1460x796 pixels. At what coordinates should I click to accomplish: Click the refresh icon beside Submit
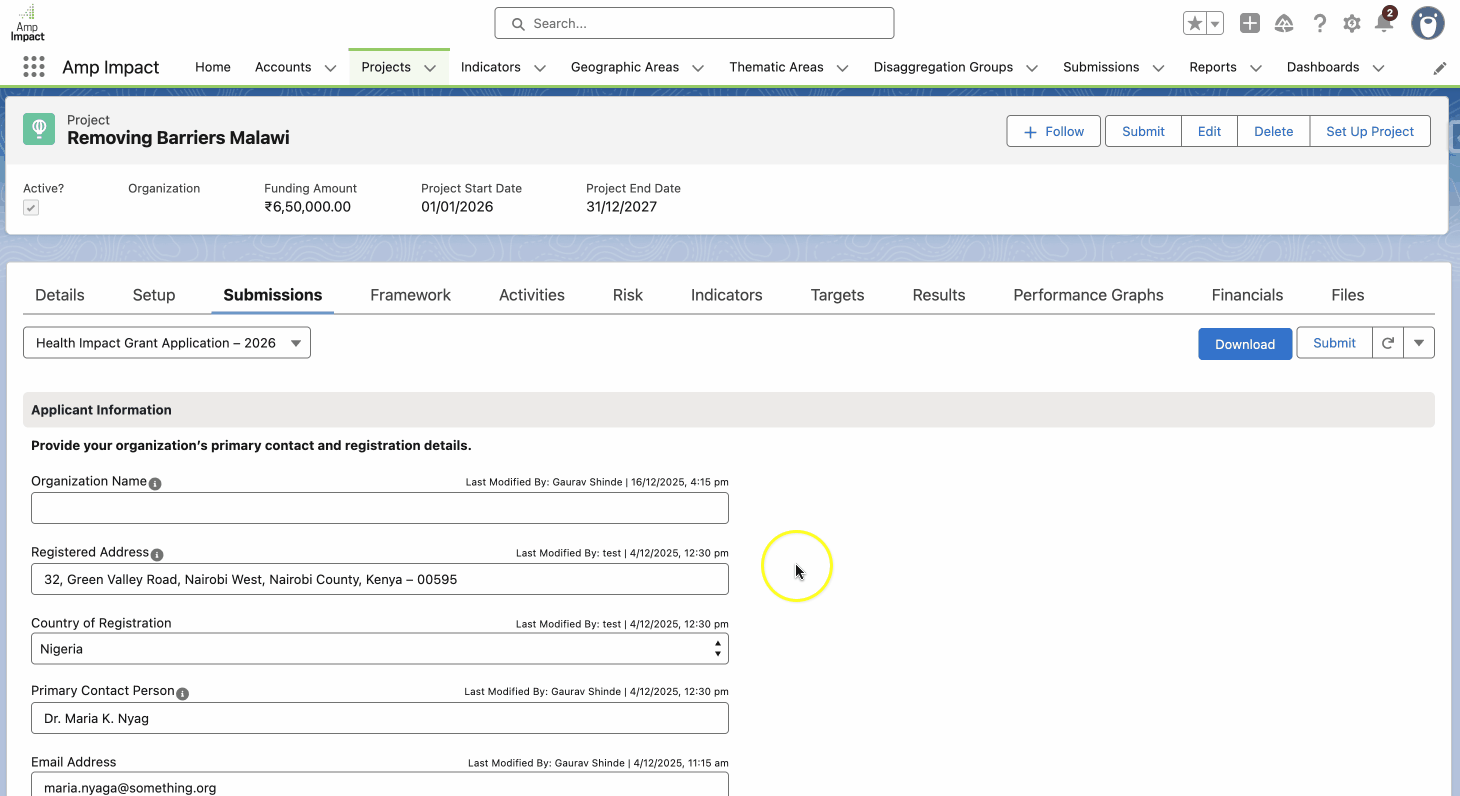point(1388,343)
